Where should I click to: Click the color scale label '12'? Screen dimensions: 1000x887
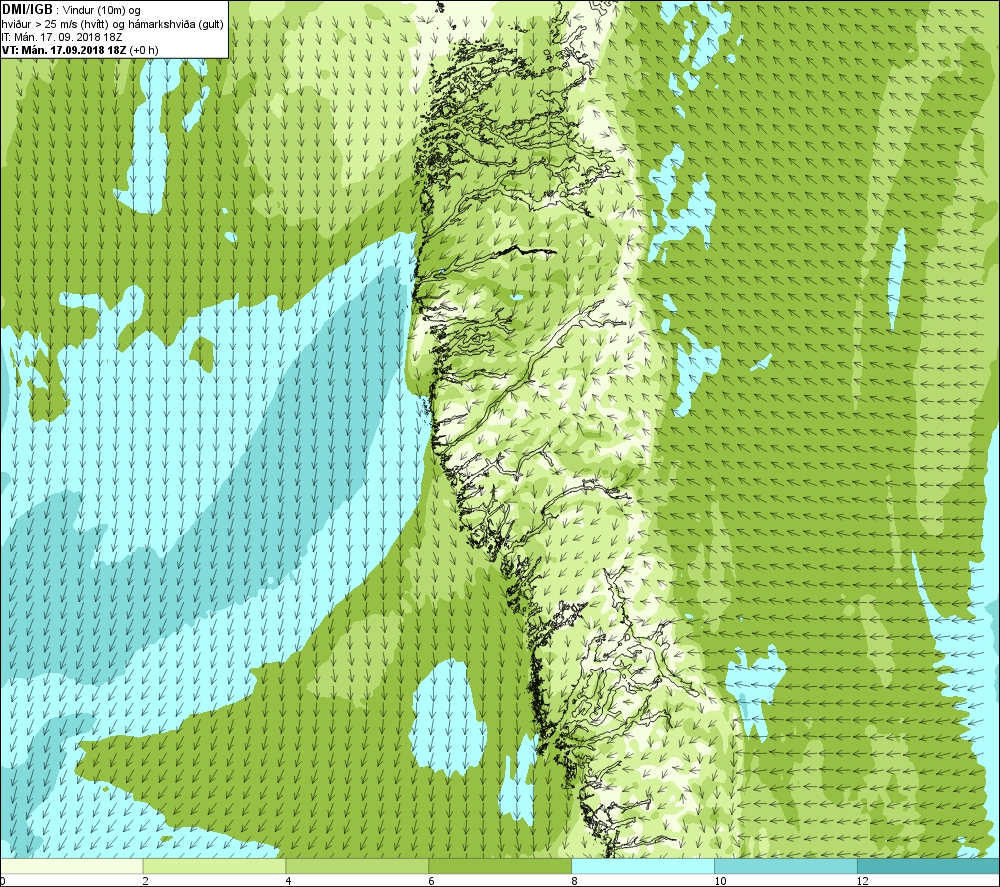[x=863, y=881]
